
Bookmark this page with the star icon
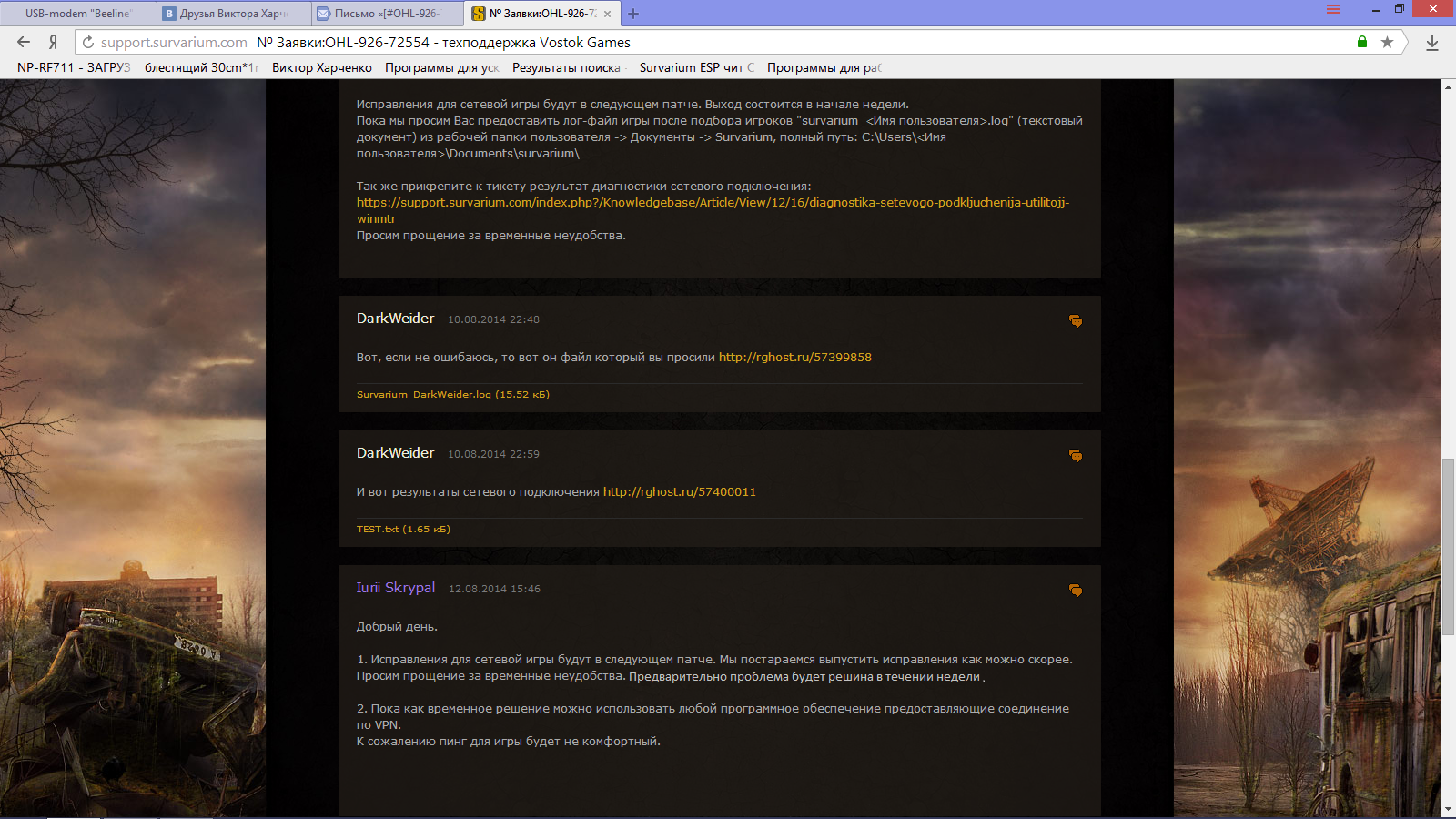pos(1387,42)
